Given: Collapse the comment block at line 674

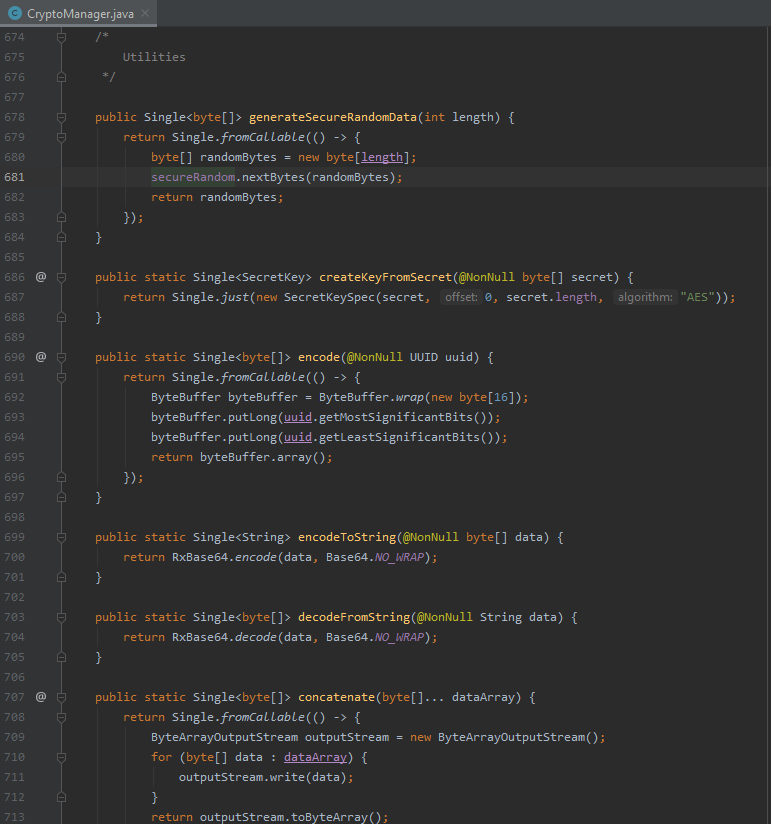Looking at the screenshot, I should point(61,37).
